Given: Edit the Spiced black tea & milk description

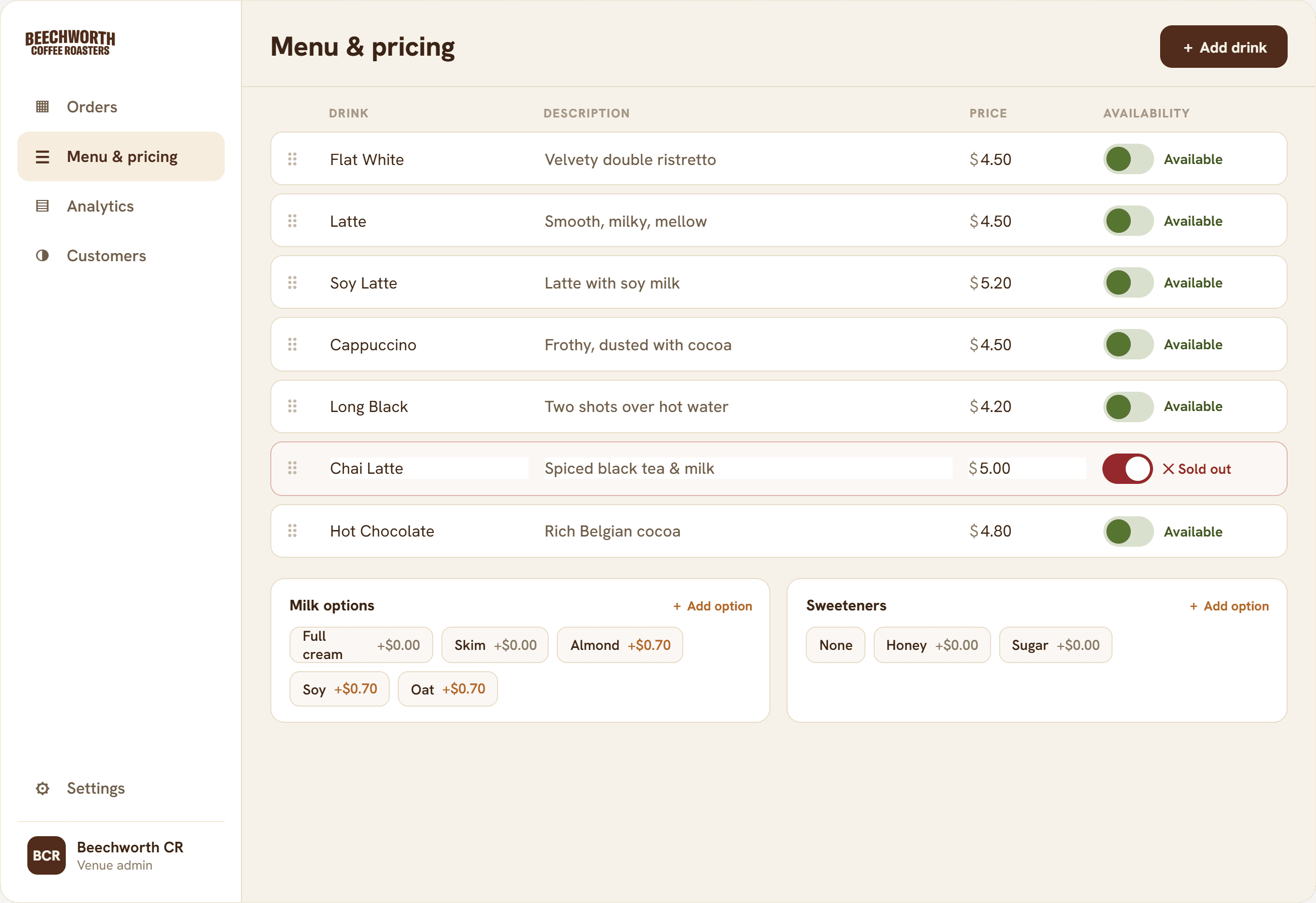Looking at the screenshot, I should click(x=748, y=468).
